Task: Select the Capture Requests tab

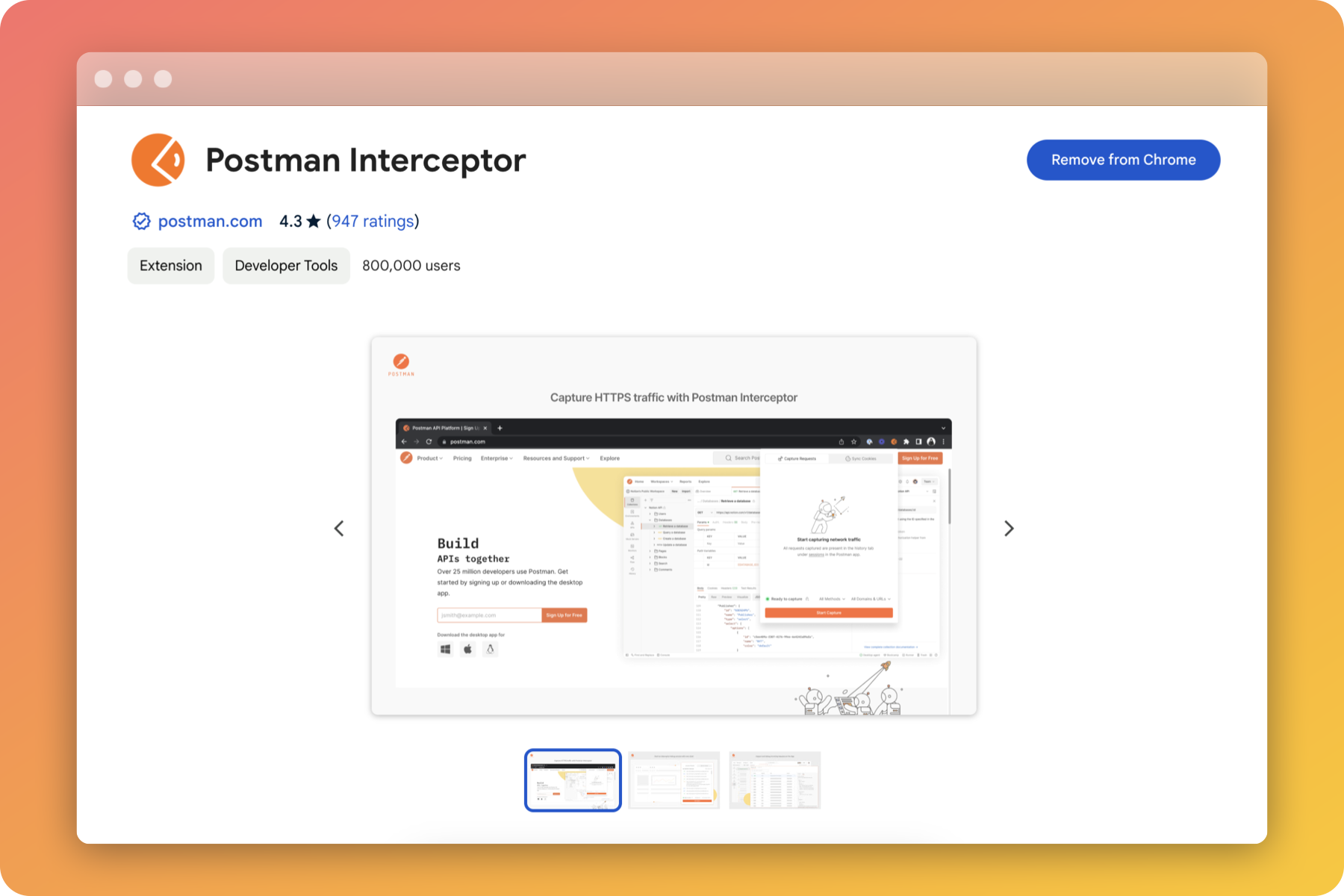Action: pyautogui.click(x=796, y=458)
